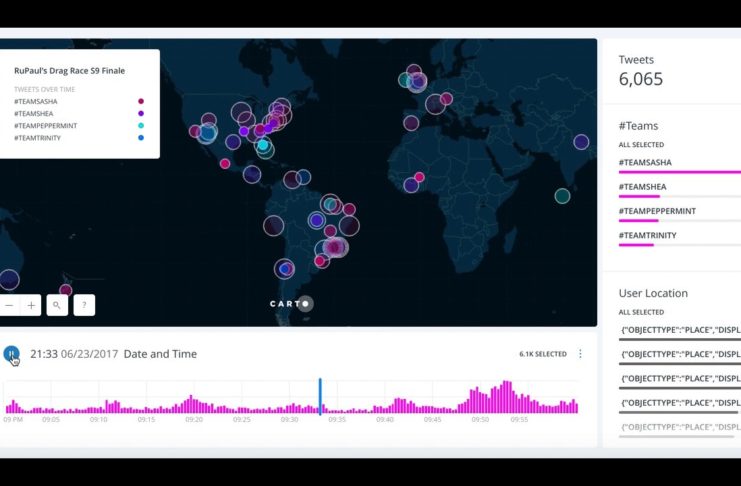The height and width of the screenshot is (486, 741).
Task: Click the User Location widget title
Action: 653,293
